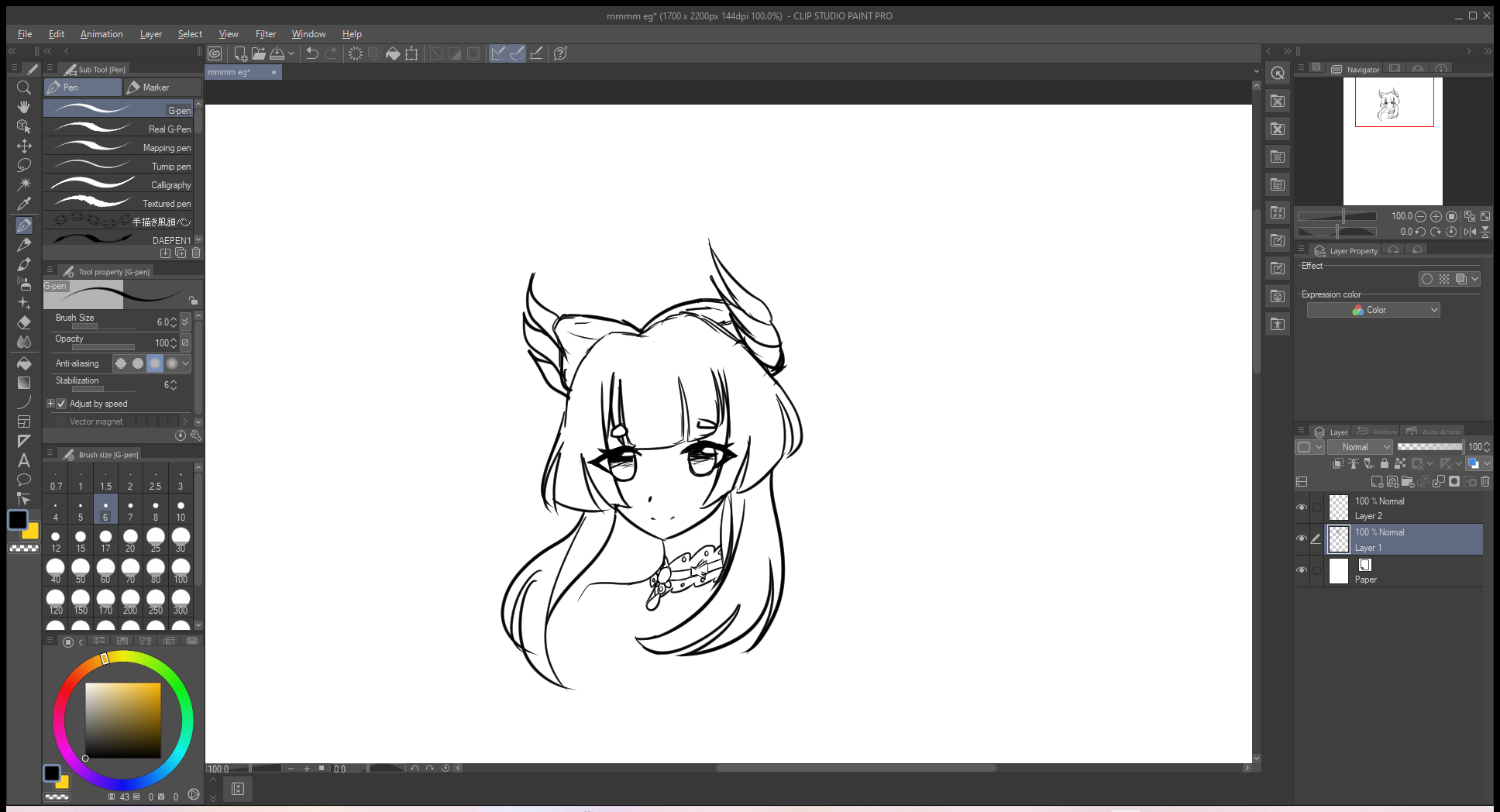Select the Lasso selection tool

(x=24, y=165)
